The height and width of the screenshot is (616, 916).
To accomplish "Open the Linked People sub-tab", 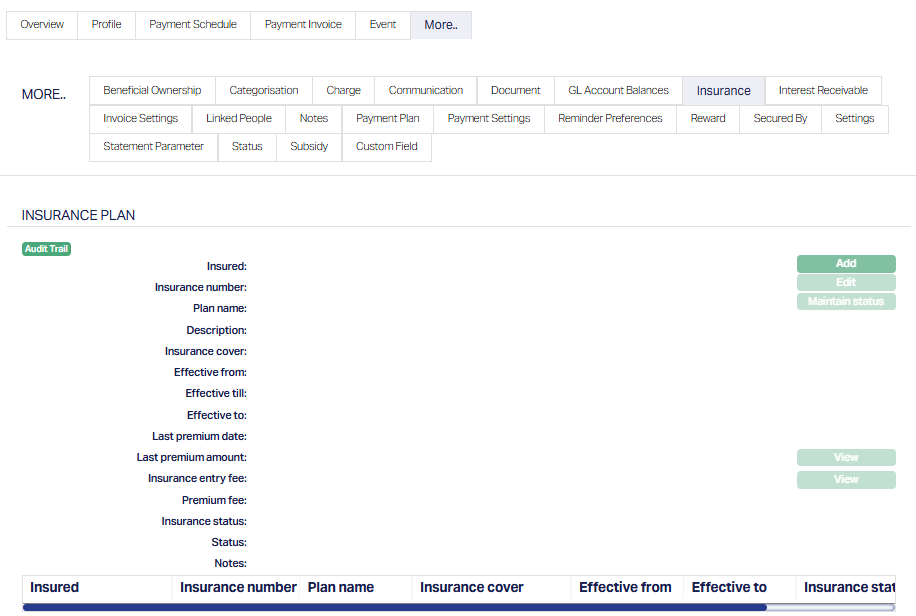I will coord(239,118).
